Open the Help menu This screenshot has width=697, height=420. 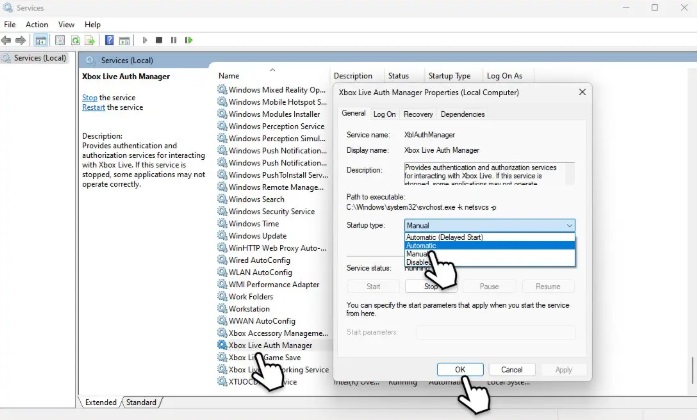point(92,24)
